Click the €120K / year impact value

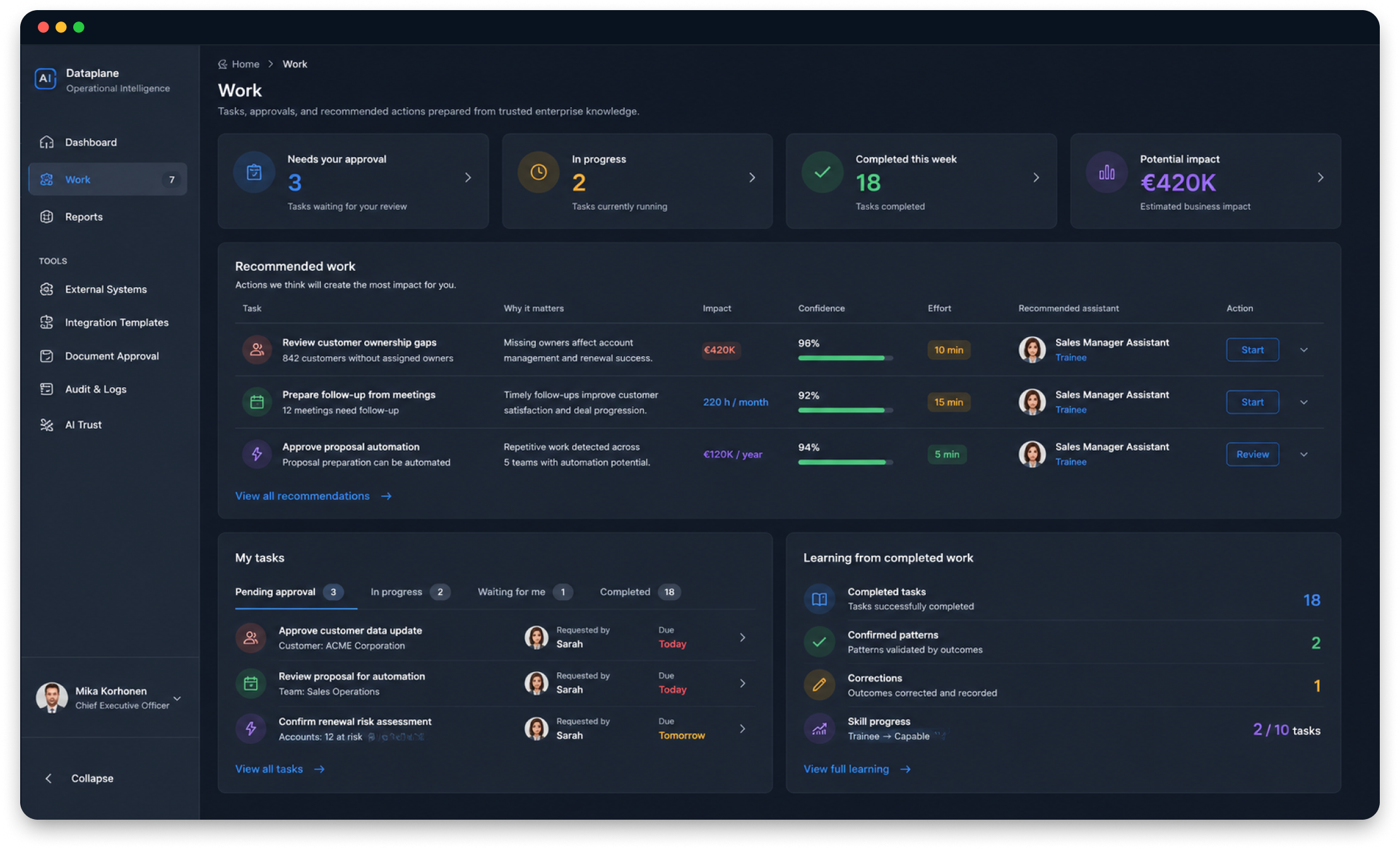[733, 455]
